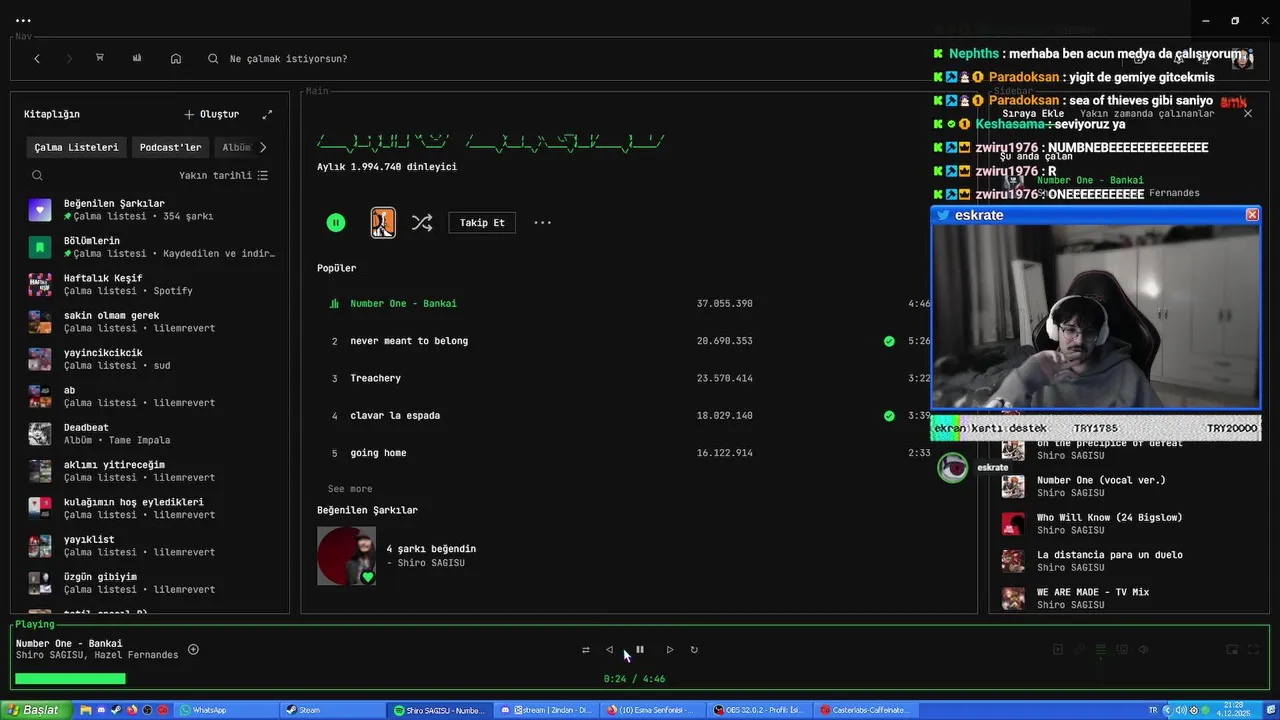1280x720 pixels.
Task: Close the queue sidebar with the X
Action: 1248,114
